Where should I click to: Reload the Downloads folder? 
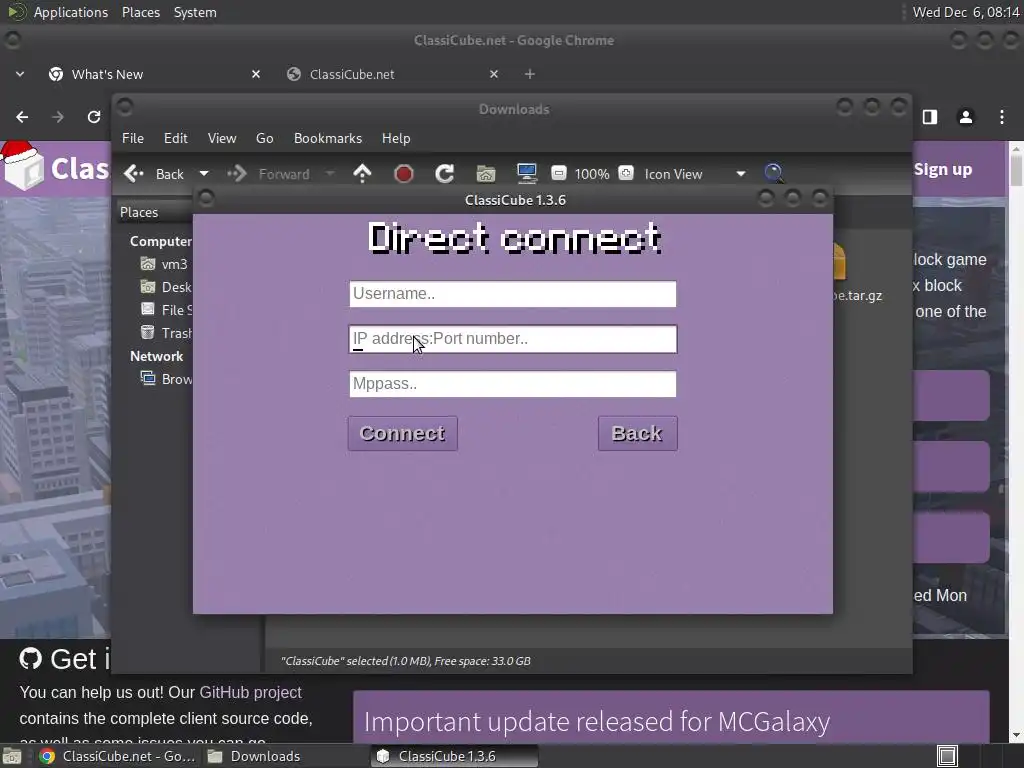click(445, 174)
